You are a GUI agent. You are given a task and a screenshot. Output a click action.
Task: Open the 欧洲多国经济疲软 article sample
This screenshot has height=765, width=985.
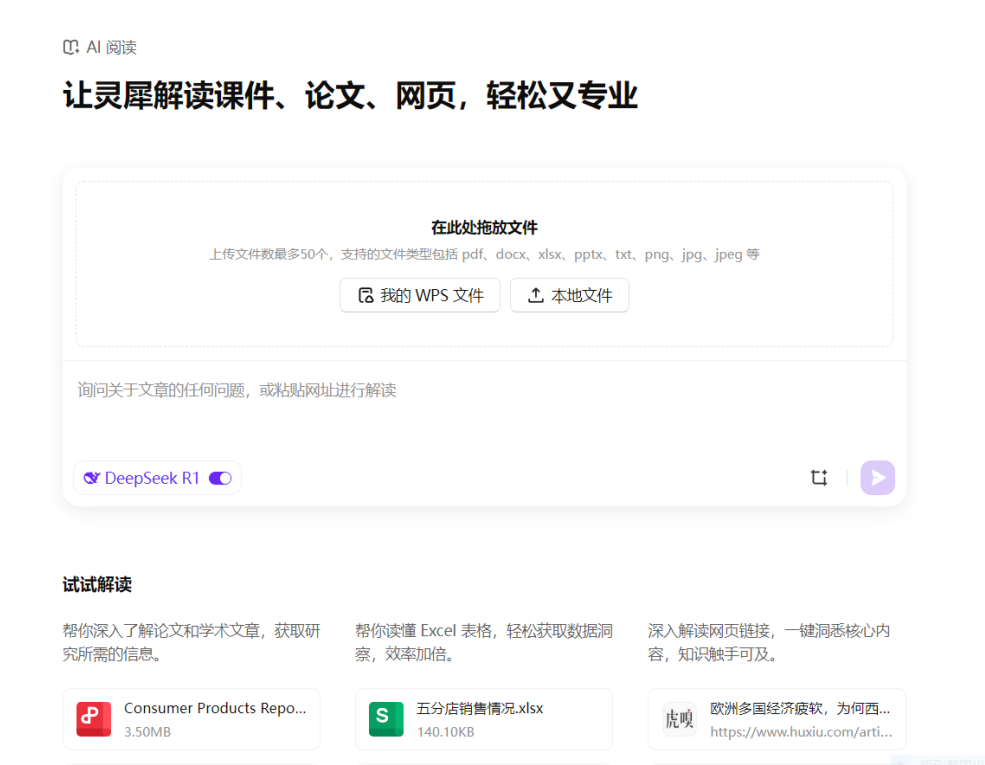[800, 708]
